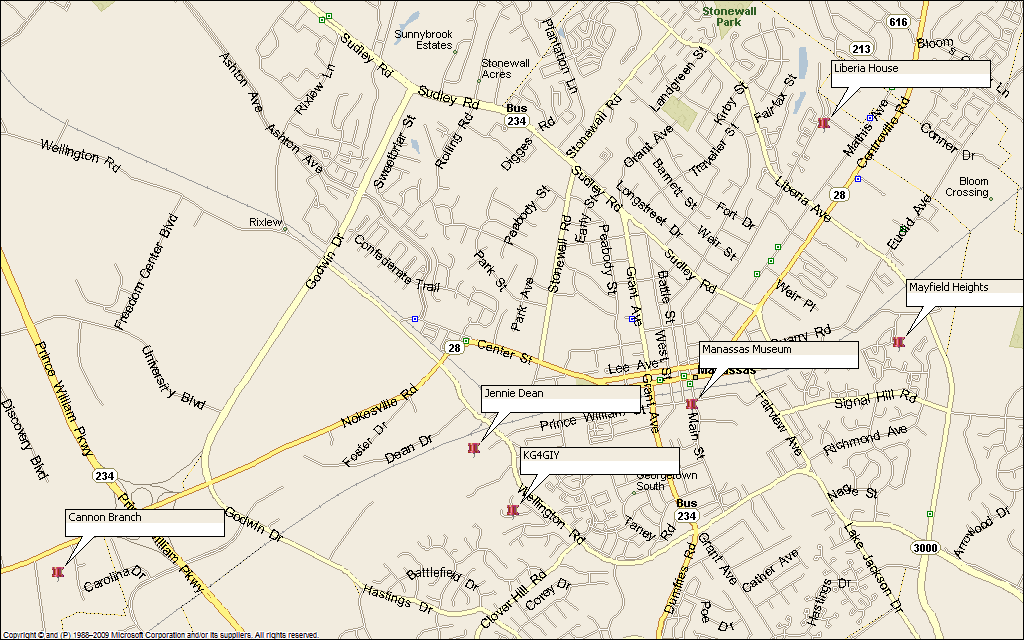
Task: Click the KG4GIY callout label box
Action: pyautogui.click(x=600, y=460)
